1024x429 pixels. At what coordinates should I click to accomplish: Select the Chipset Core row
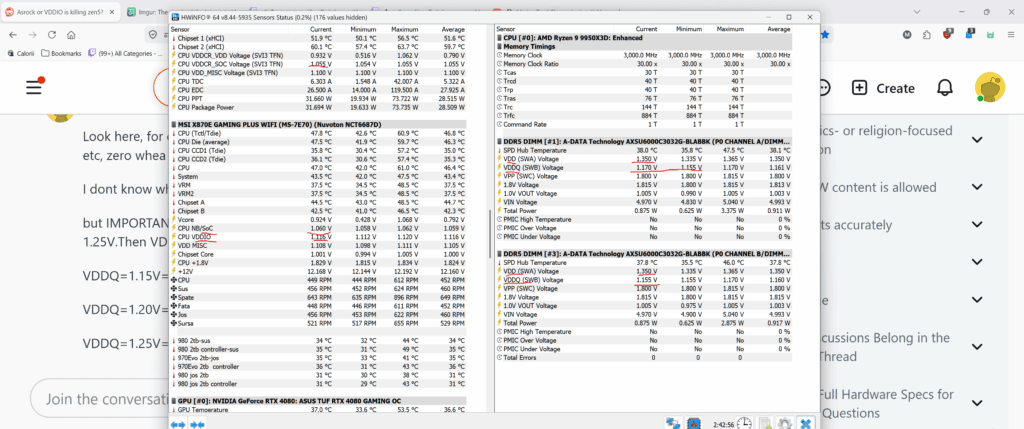(x=318, y=254)
